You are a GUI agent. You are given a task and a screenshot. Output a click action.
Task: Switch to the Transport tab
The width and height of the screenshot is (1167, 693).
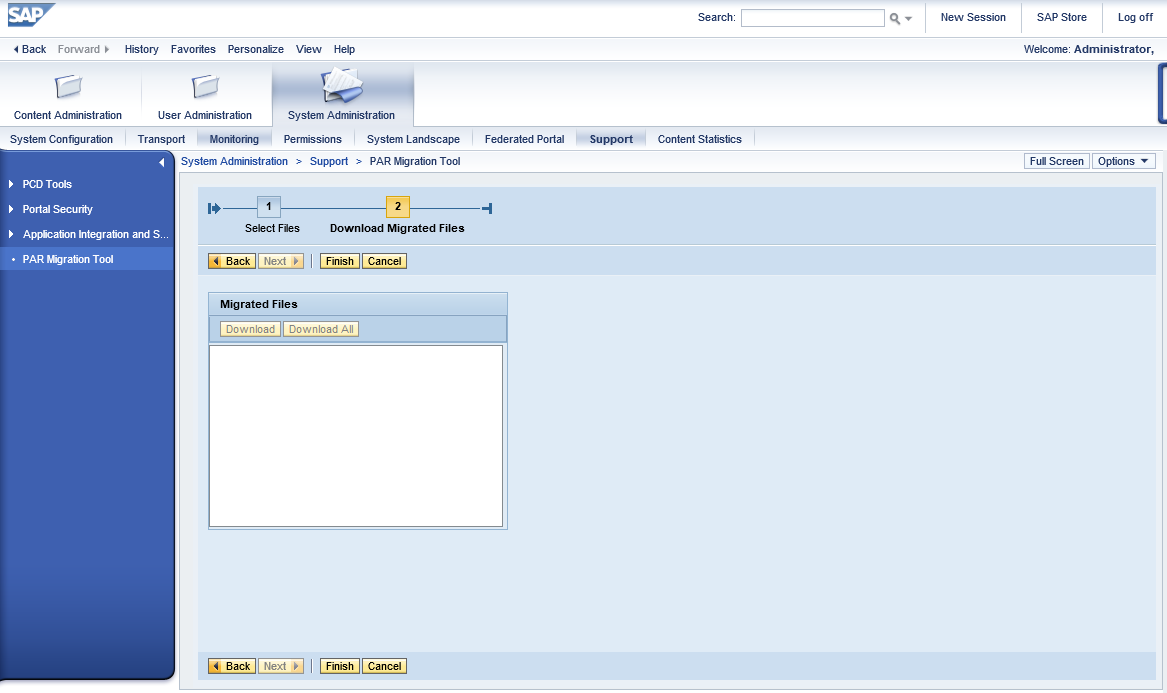tap(162, 139)
